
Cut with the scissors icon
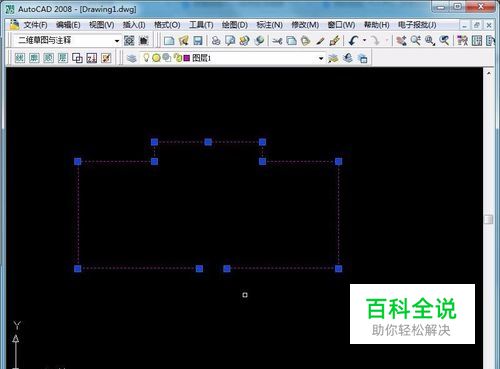point(277,41)
